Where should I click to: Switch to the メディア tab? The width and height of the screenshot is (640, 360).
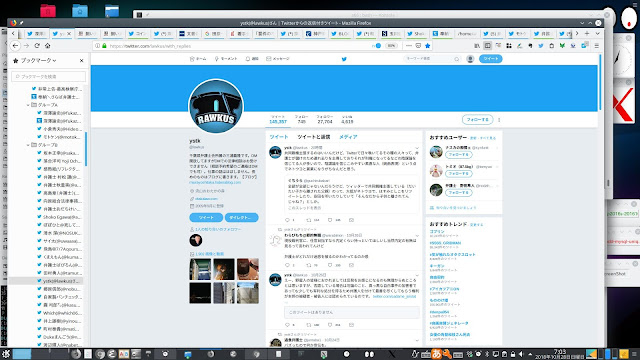(x=348, y=137)
